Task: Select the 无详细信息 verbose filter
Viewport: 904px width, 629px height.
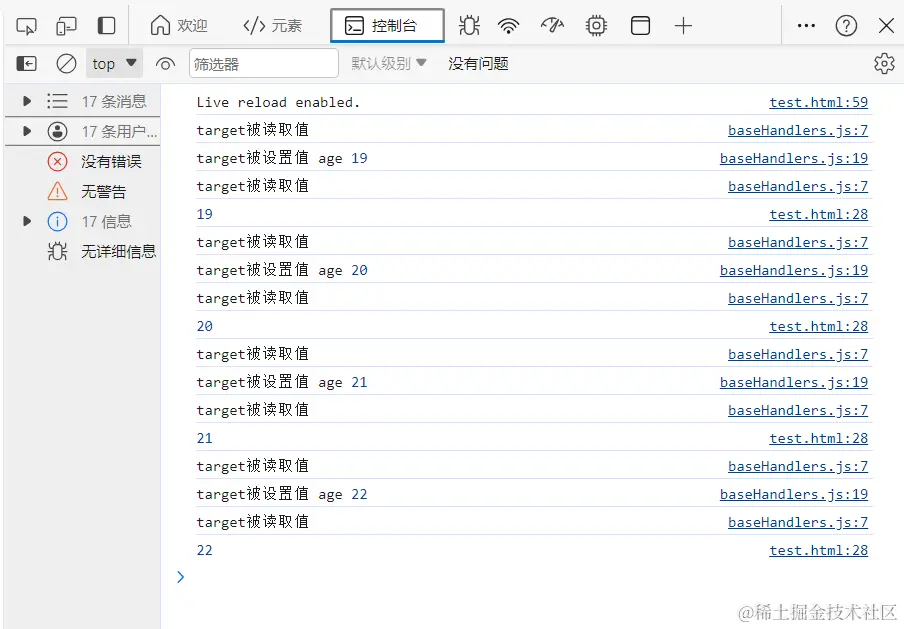Action: click(x=83, y=251)
